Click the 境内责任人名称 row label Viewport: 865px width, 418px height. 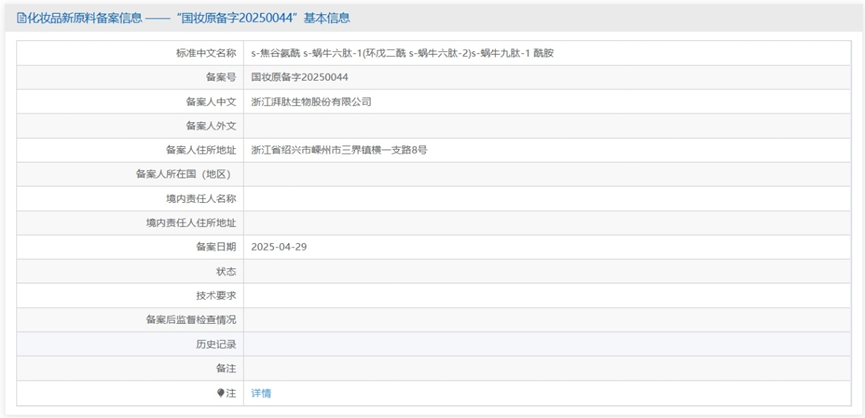199,198
